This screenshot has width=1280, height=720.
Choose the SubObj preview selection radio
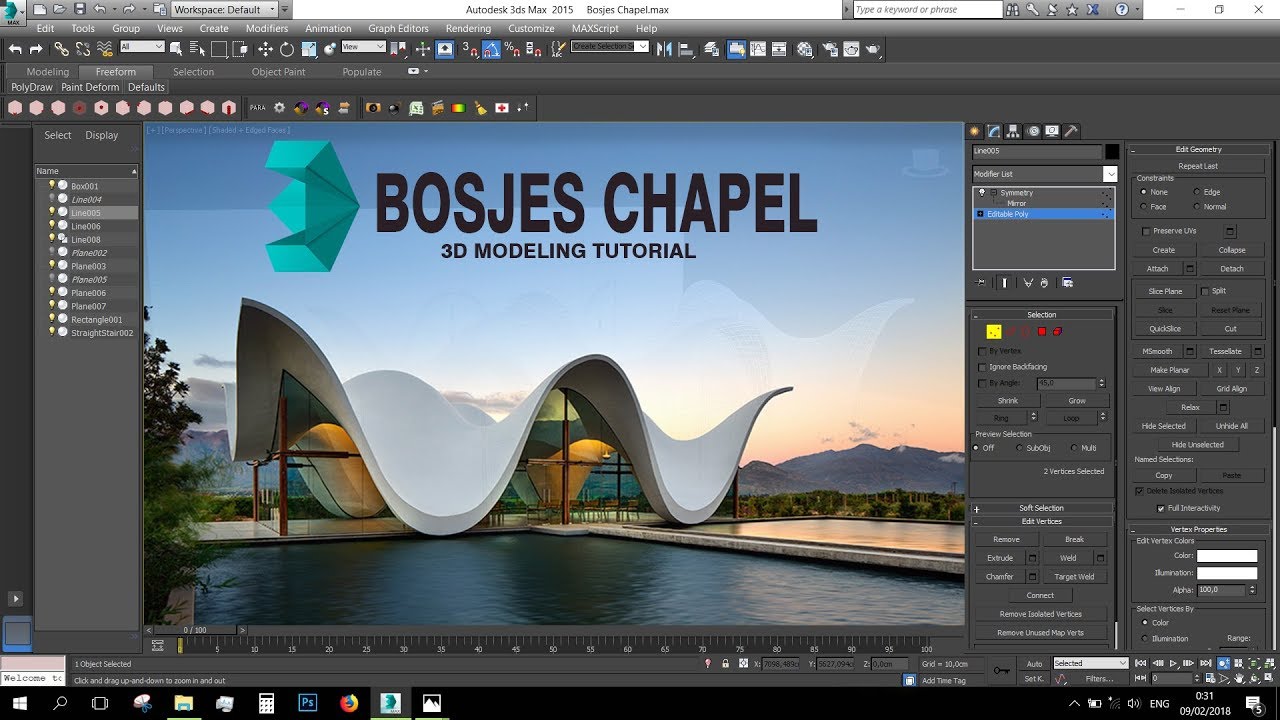coord(1019,448)
